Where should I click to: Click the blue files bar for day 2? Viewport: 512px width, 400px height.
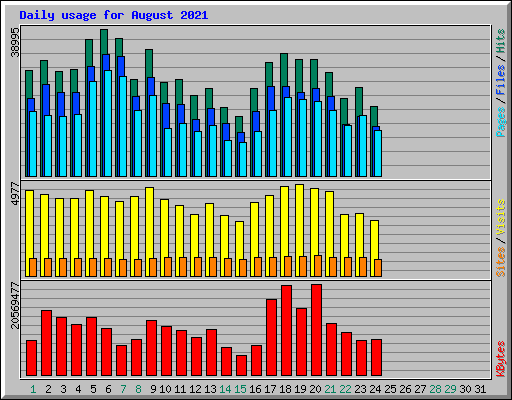click(x=46, y=100)
